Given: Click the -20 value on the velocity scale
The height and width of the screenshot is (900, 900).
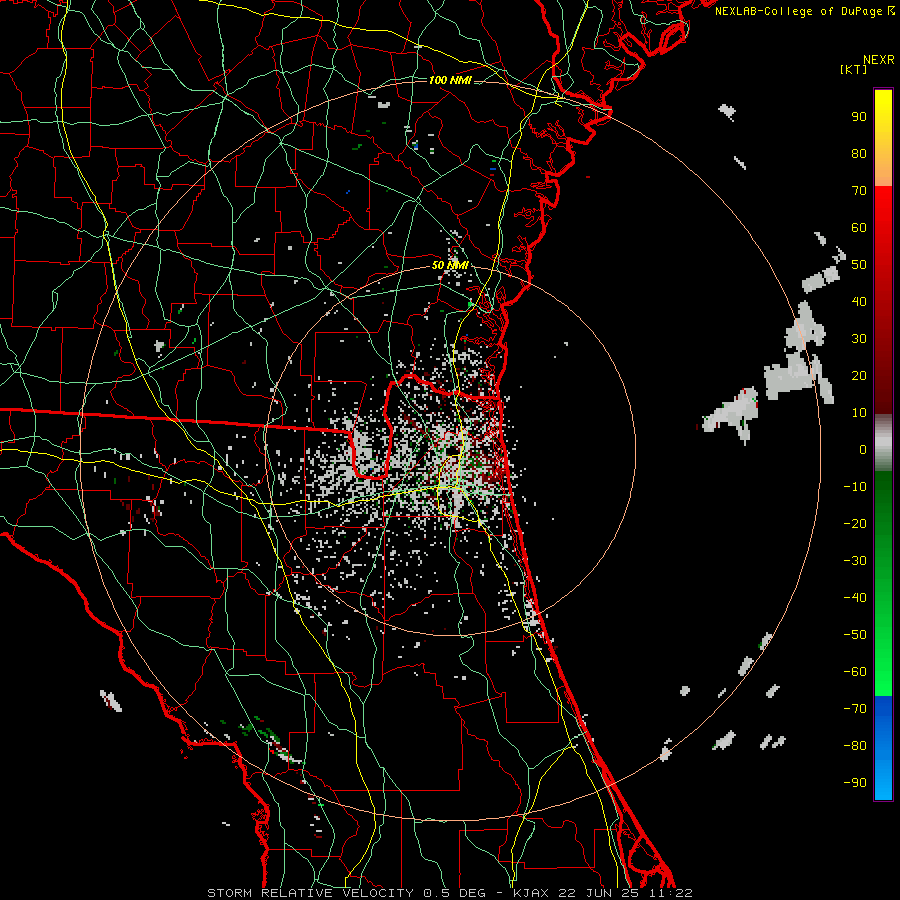Looking at the screenshot, I should [x=855, y=523].
